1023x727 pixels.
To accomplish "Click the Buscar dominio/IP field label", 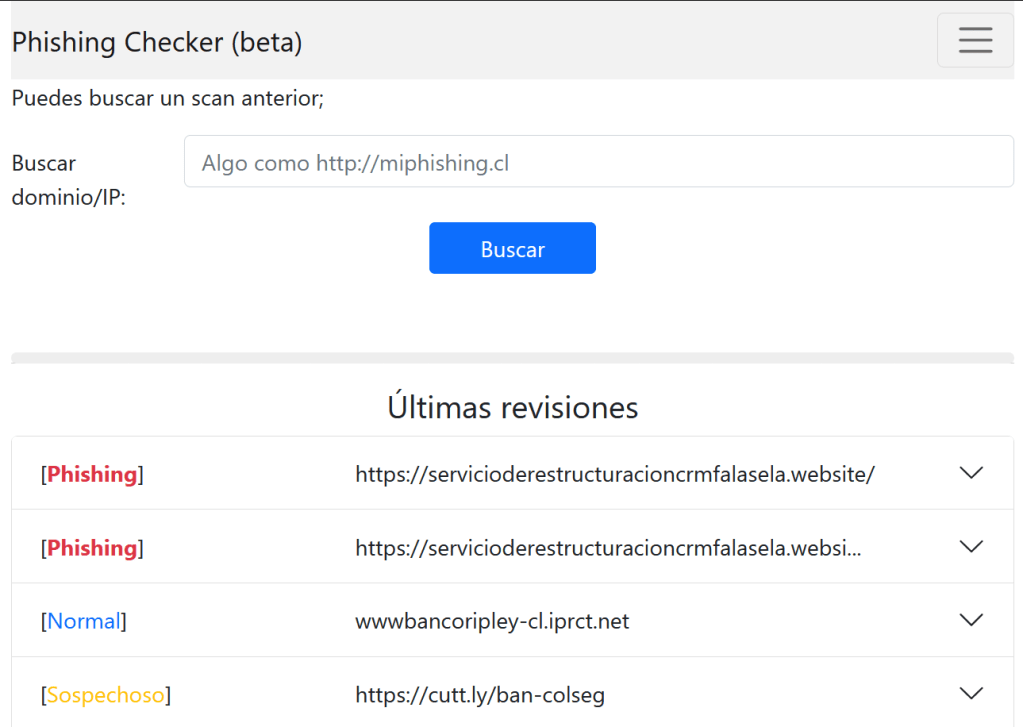I will [69, 180].
